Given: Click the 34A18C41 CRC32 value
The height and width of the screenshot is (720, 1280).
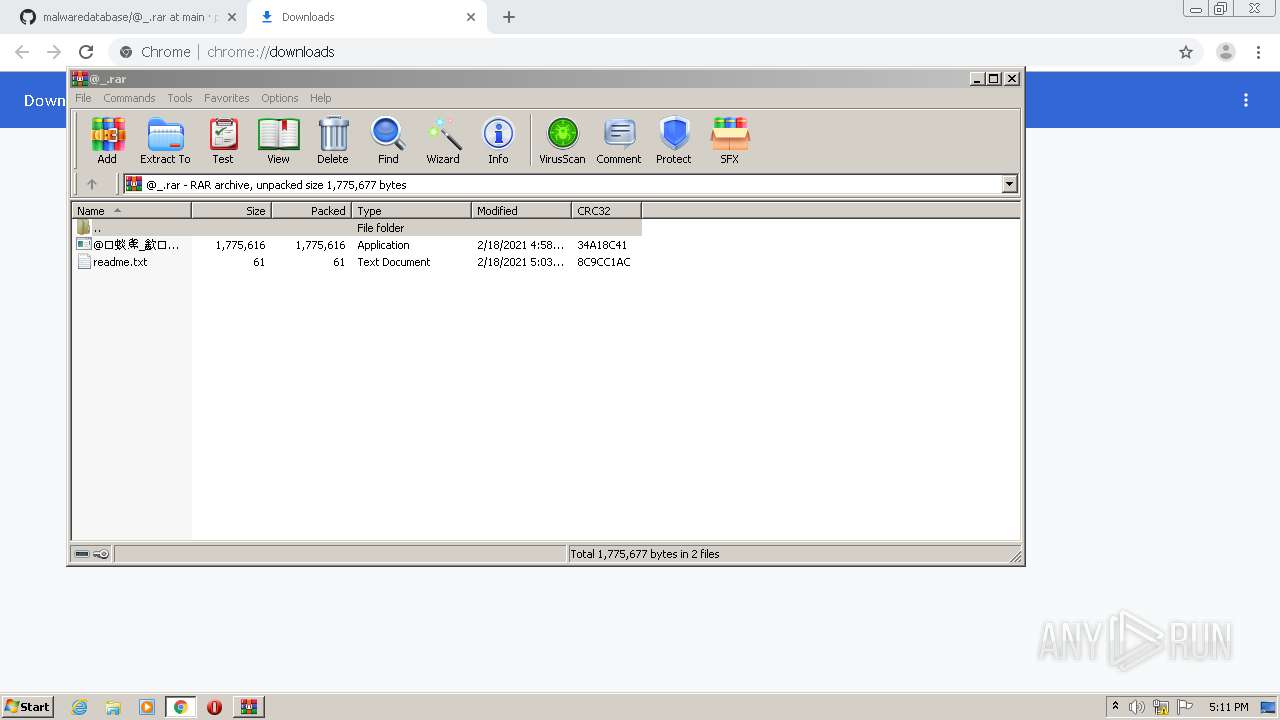Looking at the screenshot, I should [x=602, y=245].
